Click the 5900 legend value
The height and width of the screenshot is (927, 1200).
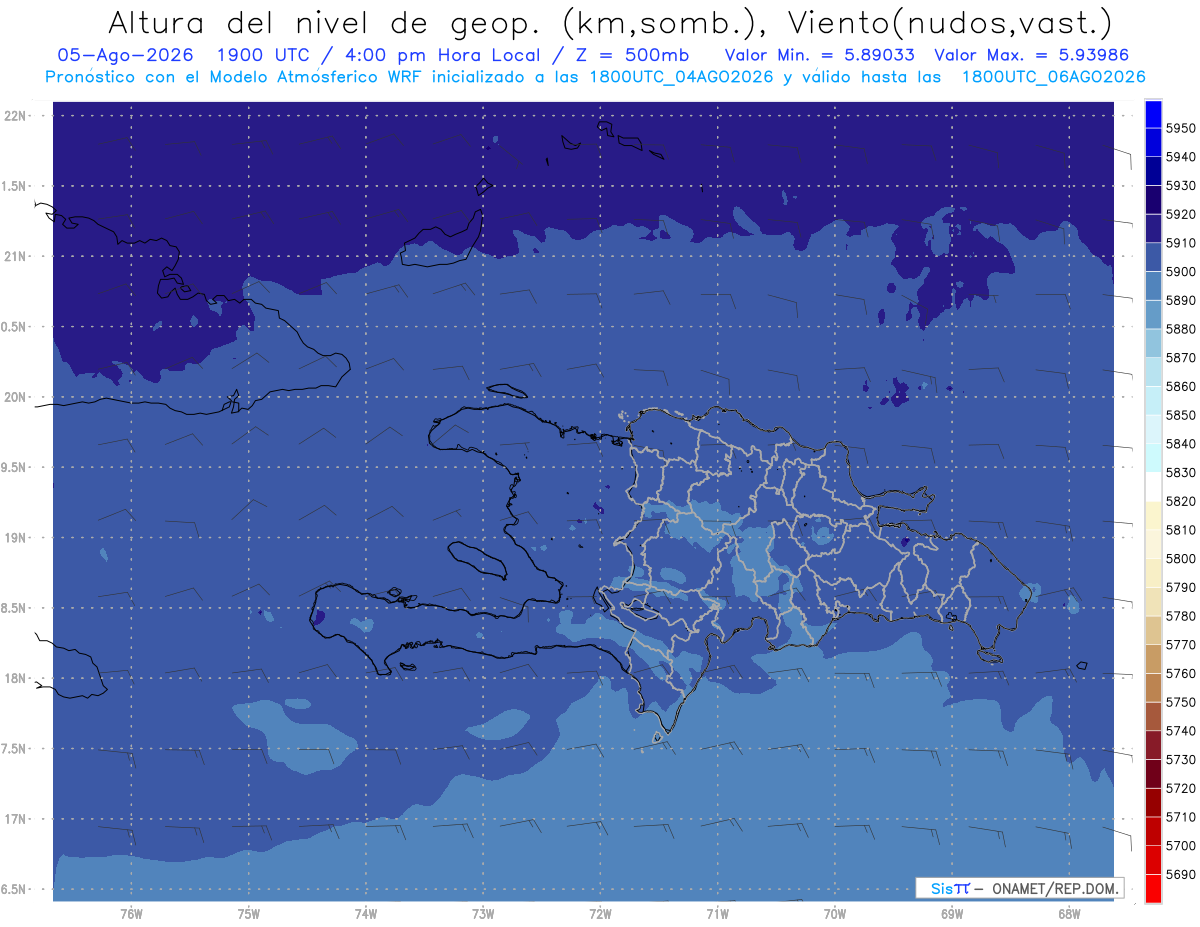(x=1181, y=272)
